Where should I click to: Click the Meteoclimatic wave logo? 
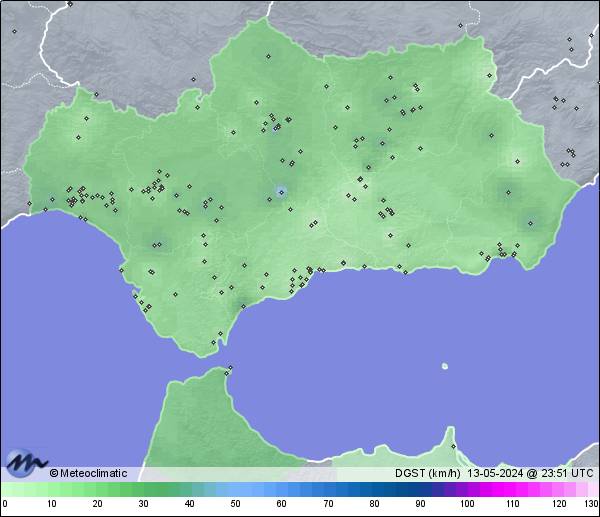coord(26,462)
